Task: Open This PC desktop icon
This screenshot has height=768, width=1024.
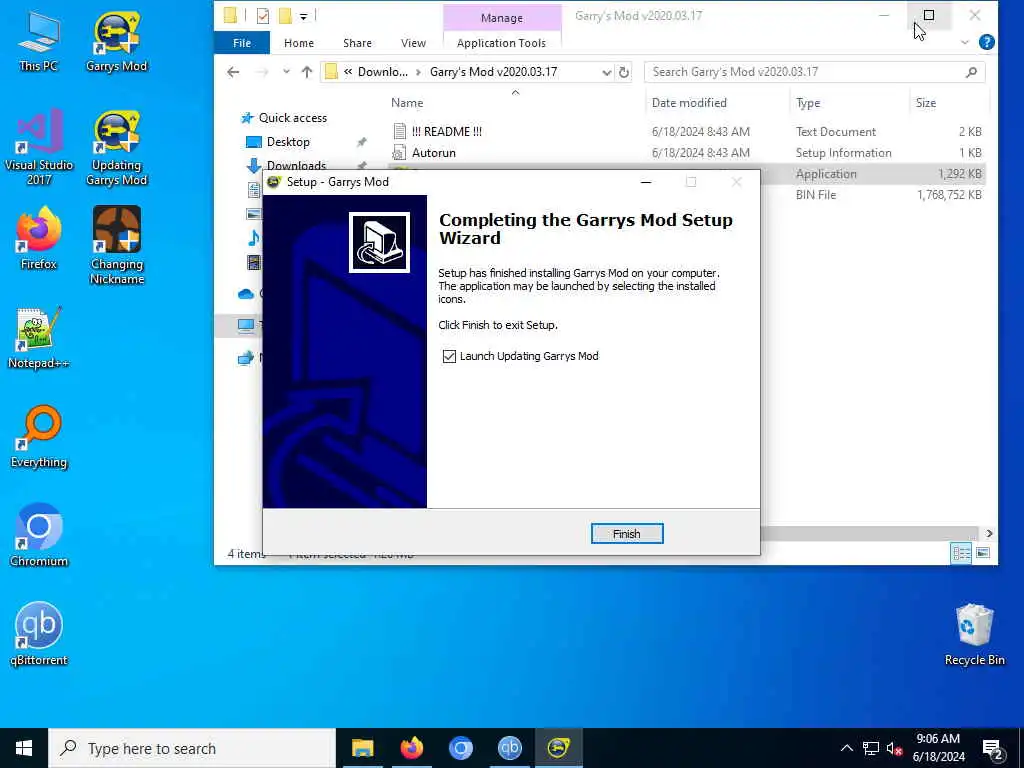Action: click(x=39, y=42)
